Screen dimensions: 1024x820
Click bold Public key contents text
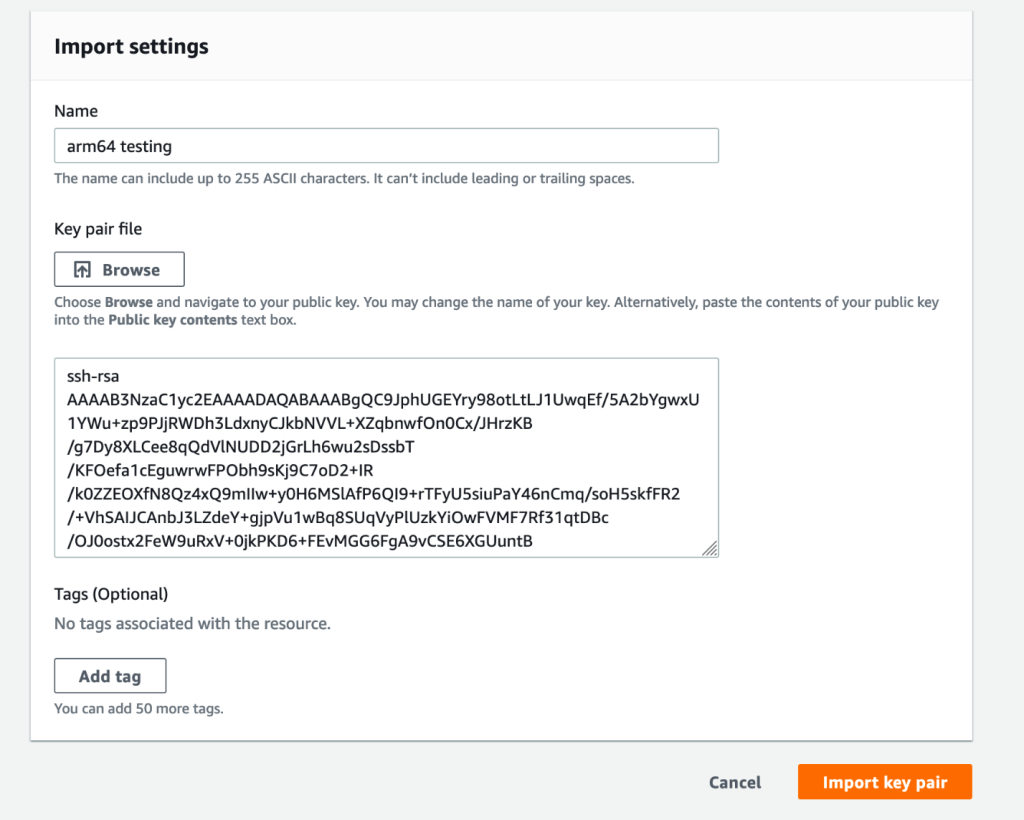coord(172,320)
